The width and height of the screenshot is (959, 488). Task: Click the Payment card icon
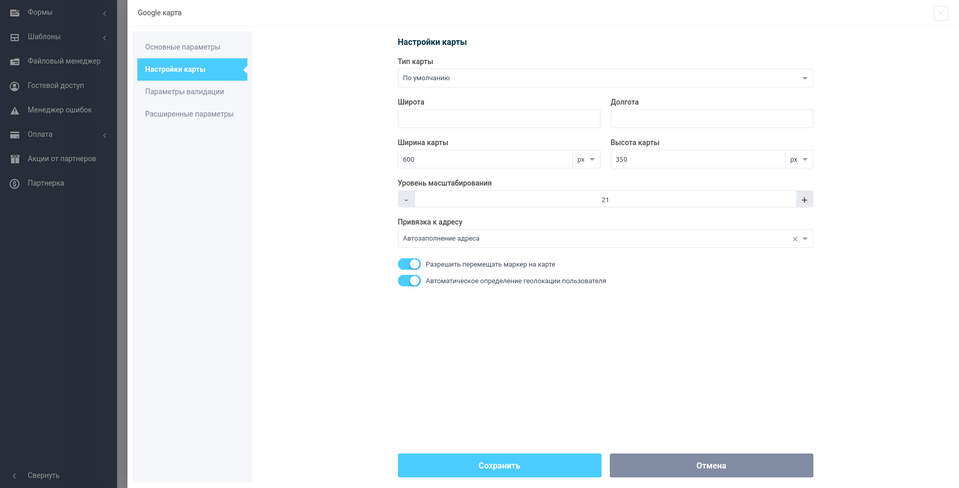click(x=15, y=134)
